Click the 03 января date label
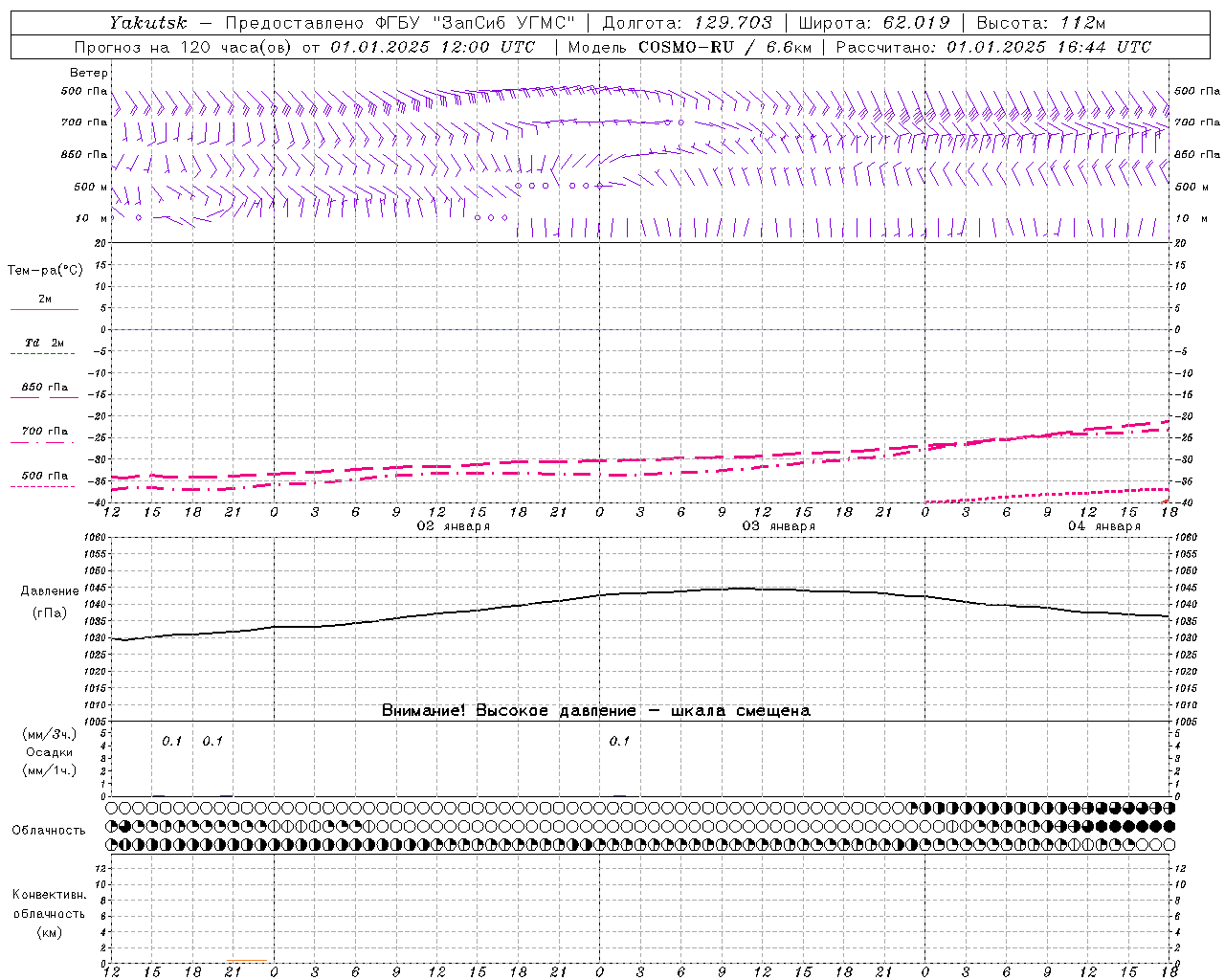This screenshot has height=980, width=1225. [778, 526]
